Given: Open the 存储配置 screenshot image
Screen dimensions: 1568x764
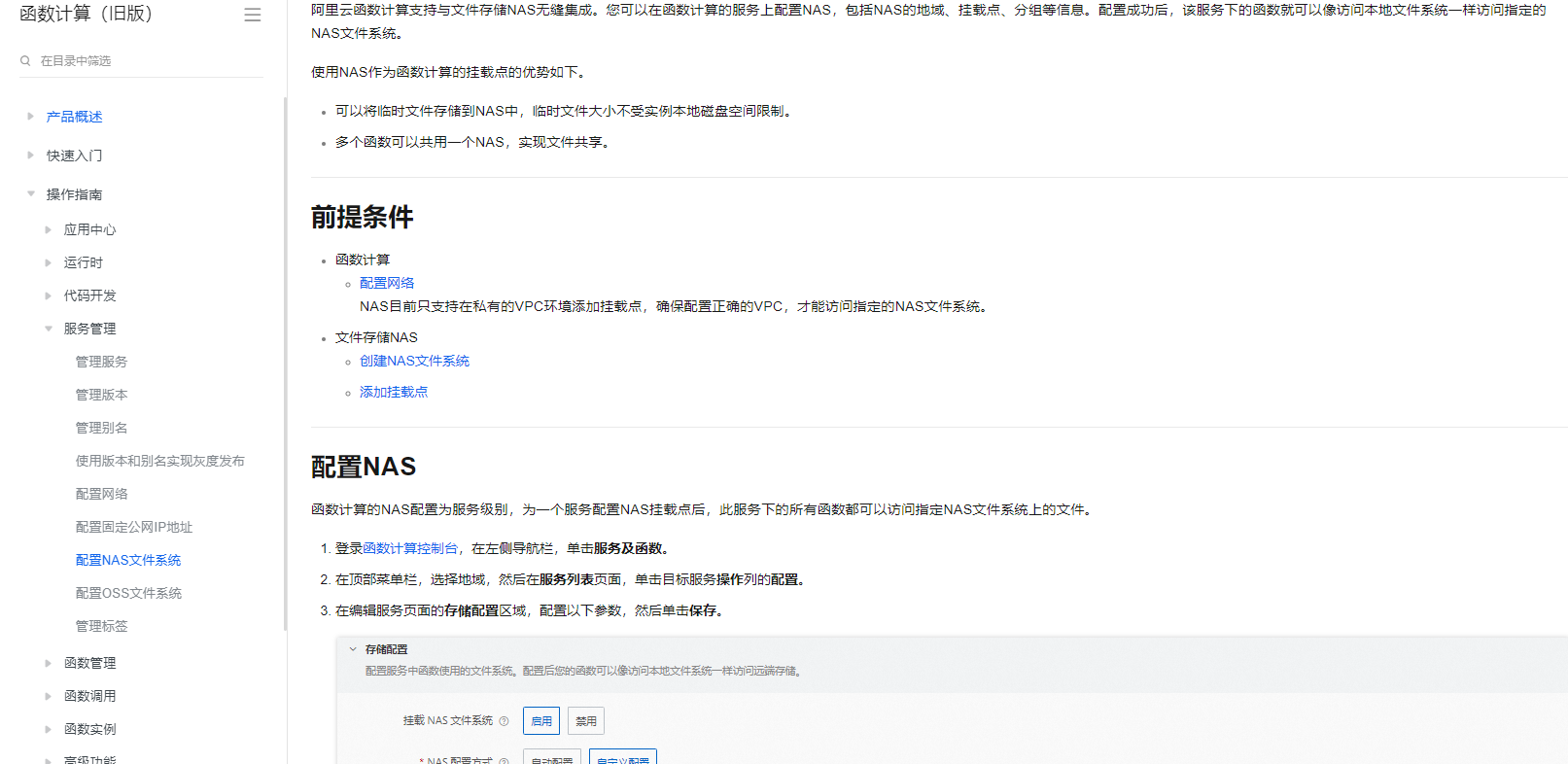Looking at the screenshot, I should [x=952, y=700].
